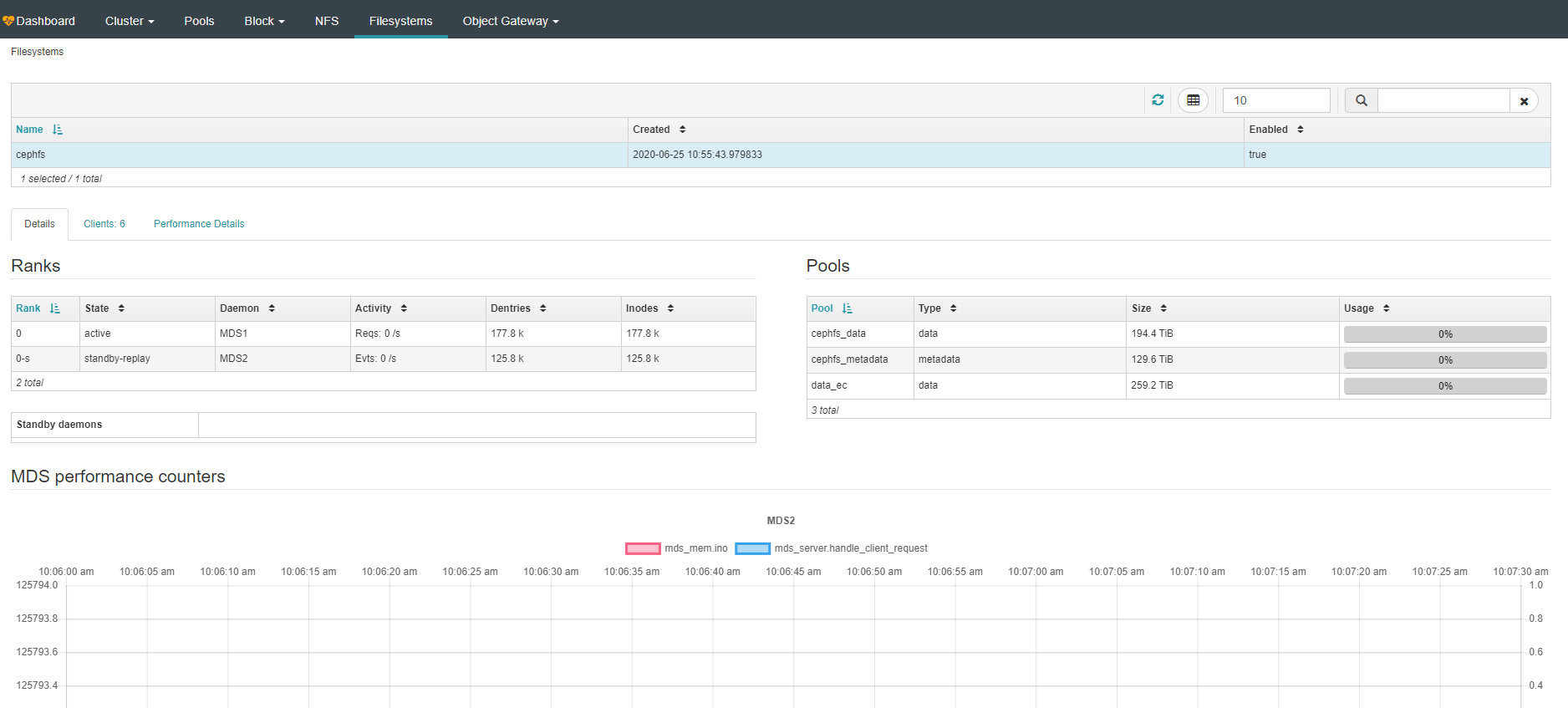Click the page size input showing 10
The height and width of the screenshot is (708, 1568).
pos(1276,100)
